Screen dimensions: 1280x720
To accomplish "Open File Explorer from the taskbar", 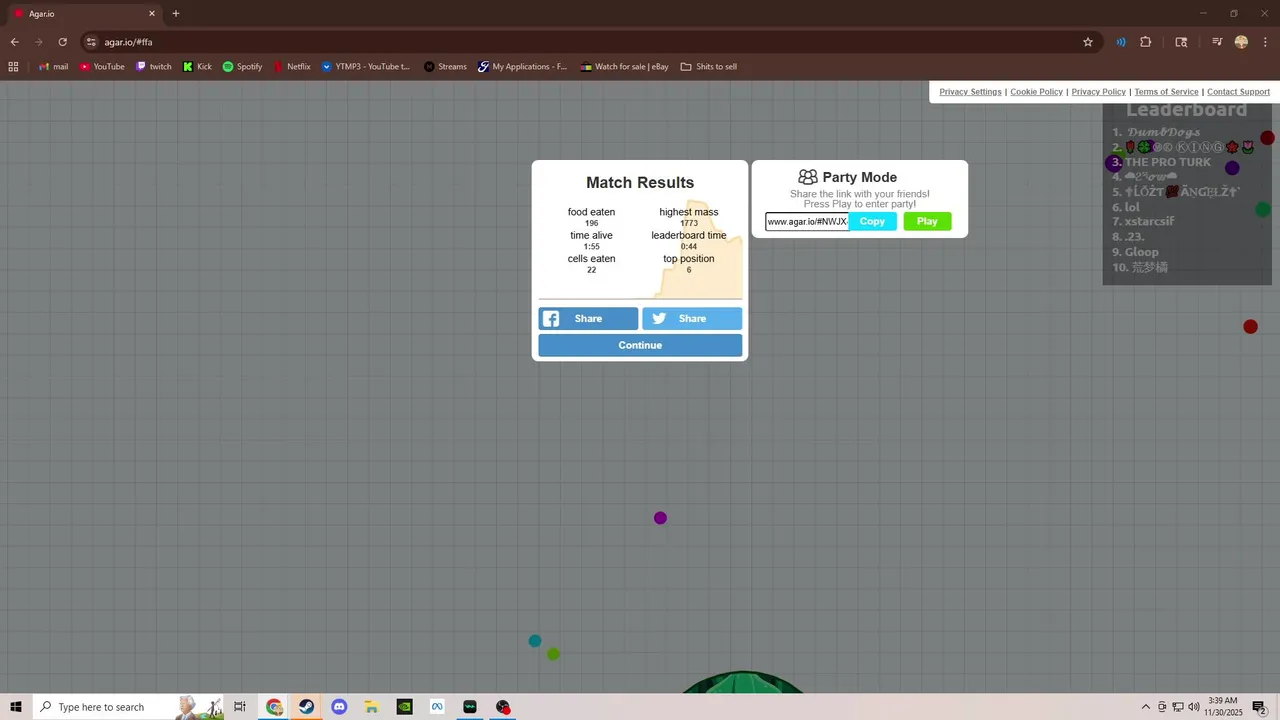I will [x=371, y=707].
